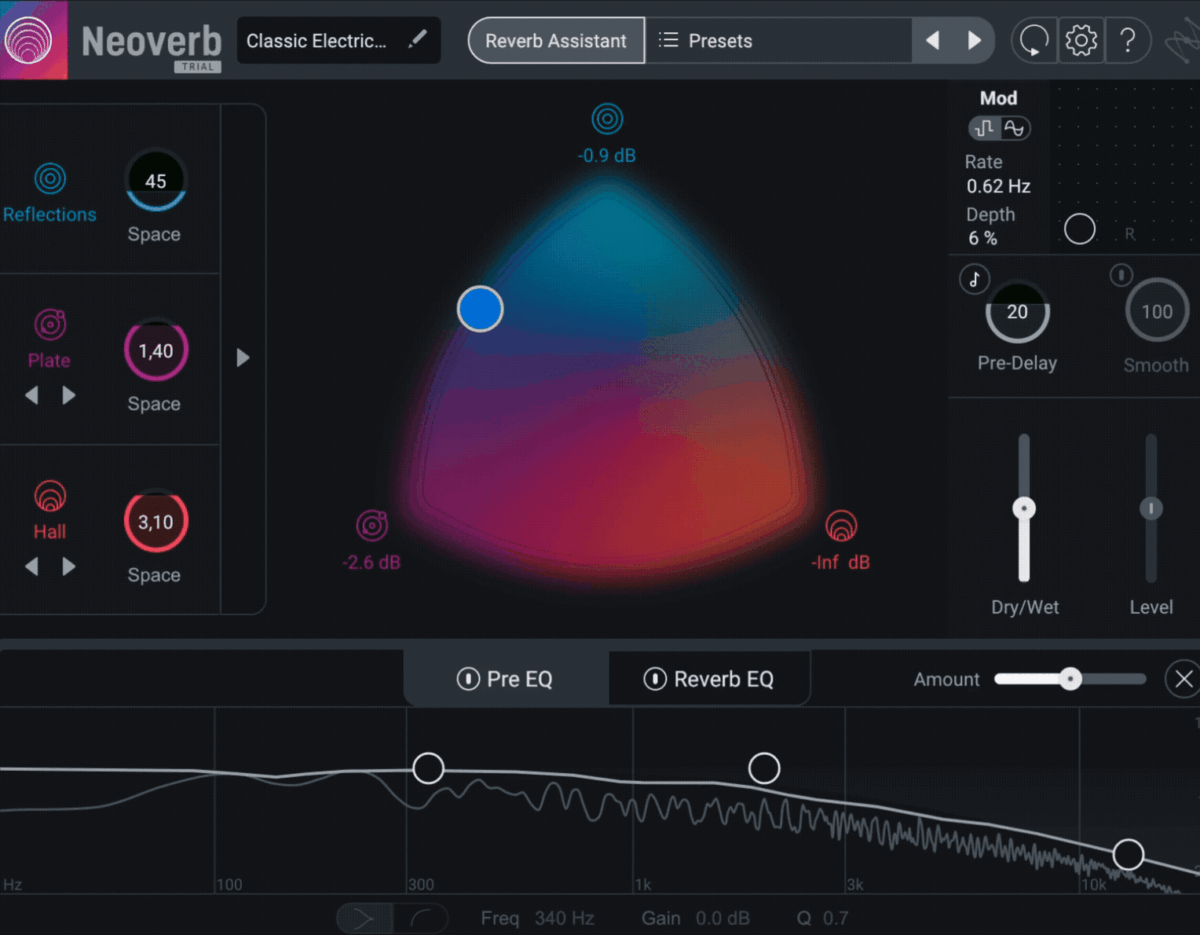Choose the low-cut filter shape button

coord(364,918)
